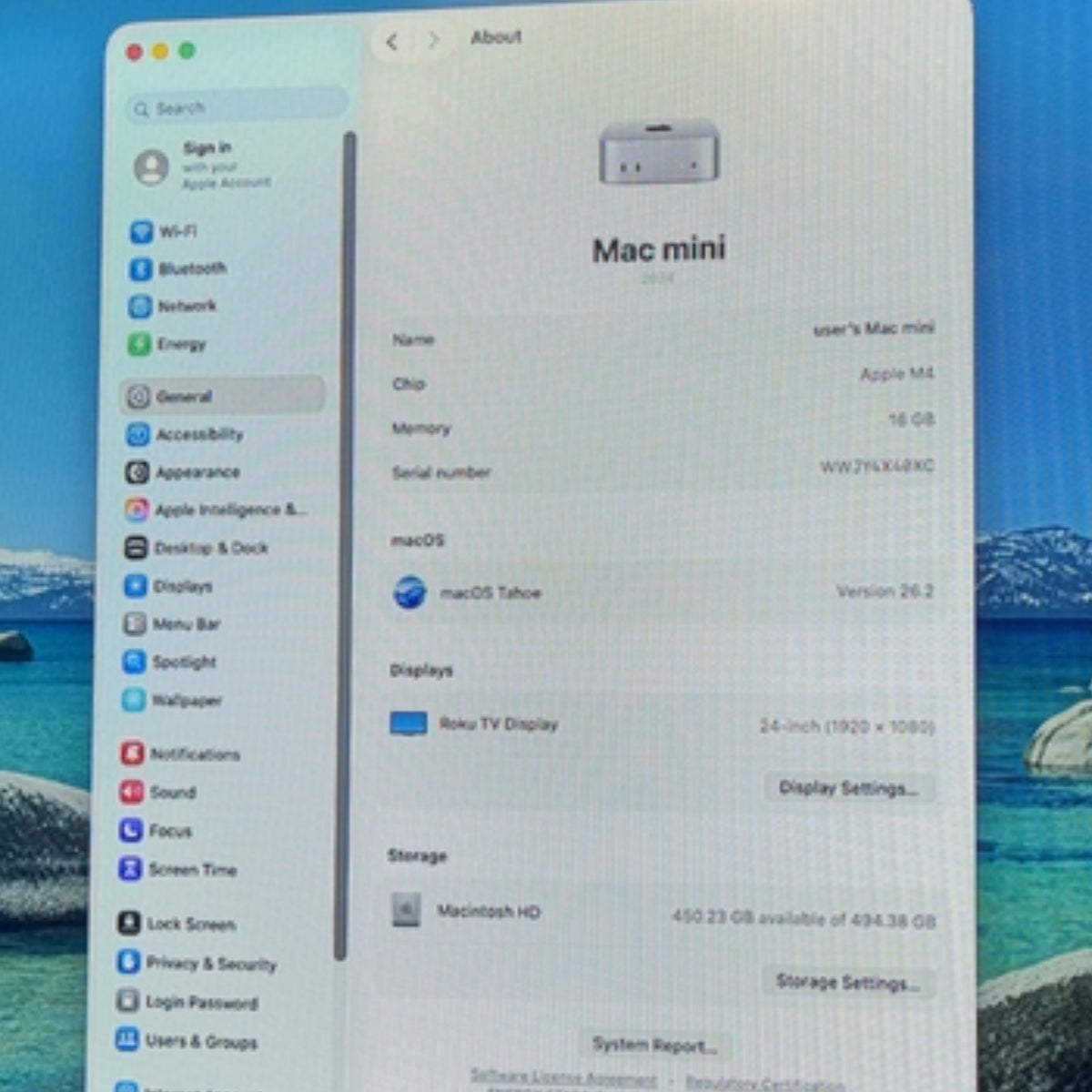Image resolution: width=1092 pixels, height=1092 pixels.
Task: Open the Lock Screen icon
Action: click(129, 923)
